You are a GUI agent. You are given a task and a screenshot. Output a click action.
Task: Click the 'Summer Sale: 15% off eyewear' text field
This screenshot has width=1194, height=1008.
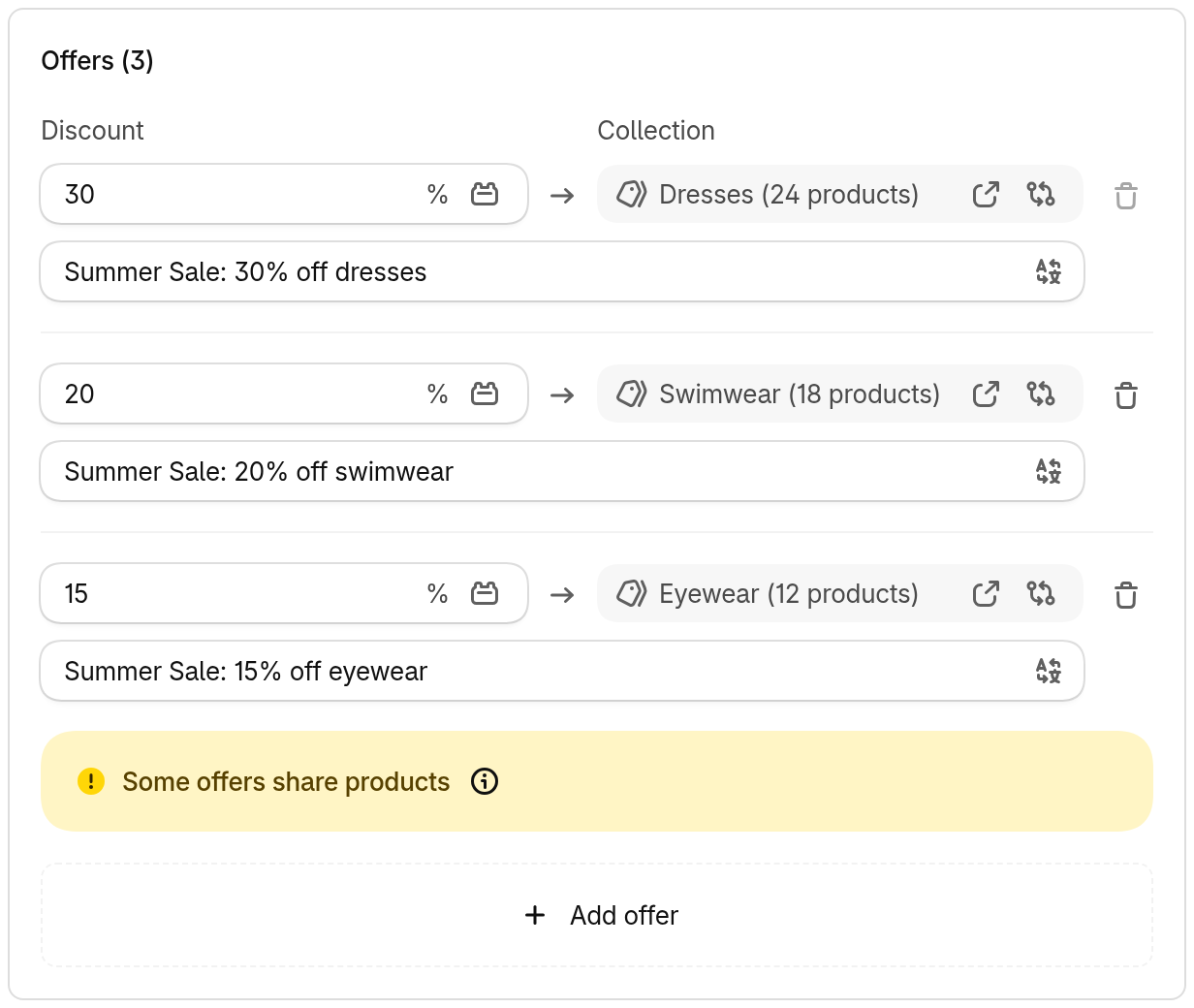click(x=562, y=672)
